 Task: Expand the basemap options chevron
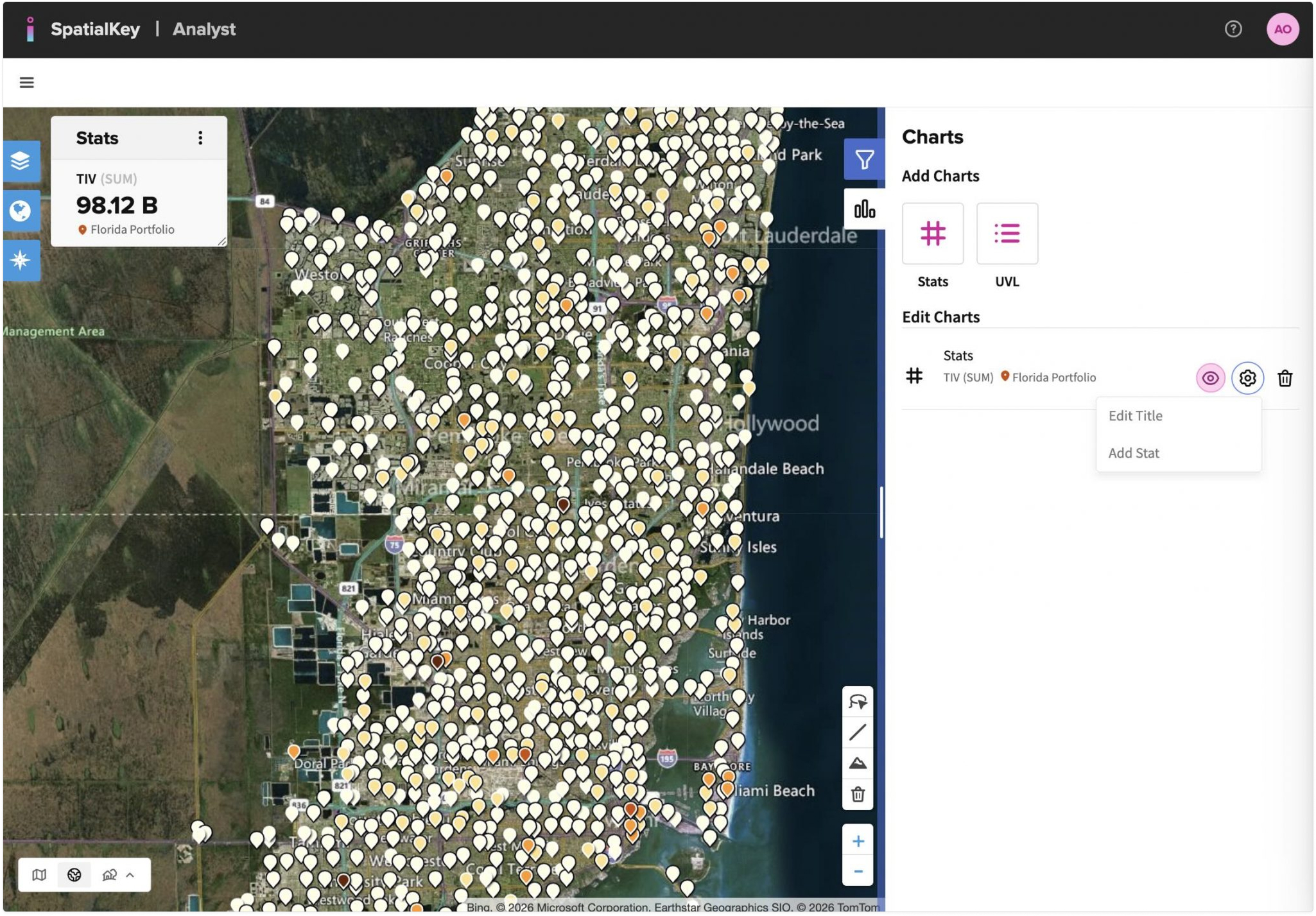[130, 875]
